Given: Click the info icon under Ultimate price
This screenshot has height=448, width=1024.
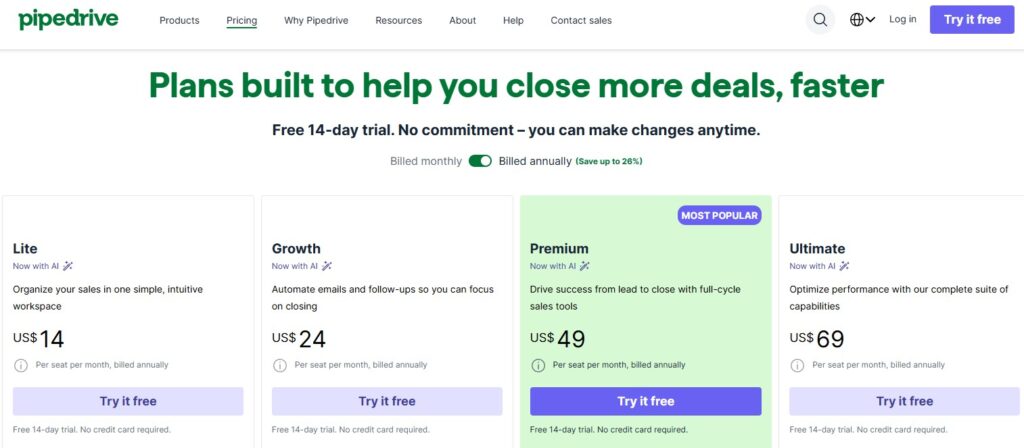Looking at the screenshot, I should (x=796, y=365).
